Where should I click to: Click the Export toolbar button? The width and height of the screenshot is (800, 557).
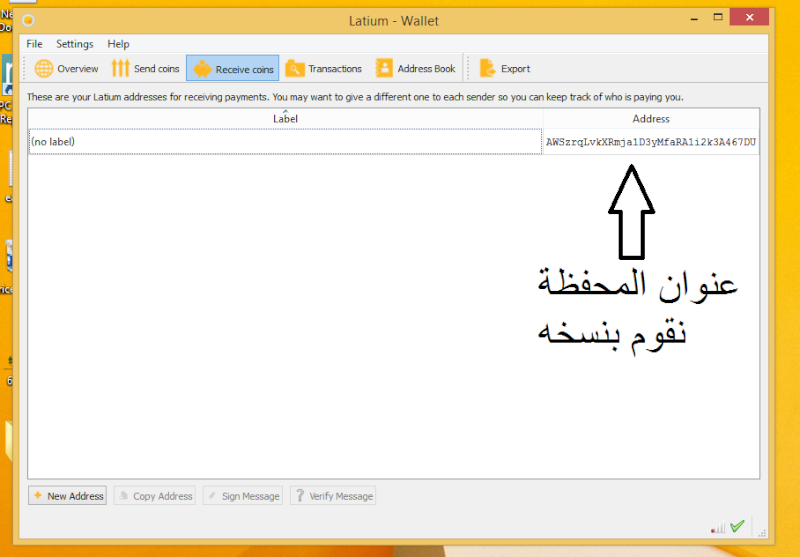tap(505, 69)
